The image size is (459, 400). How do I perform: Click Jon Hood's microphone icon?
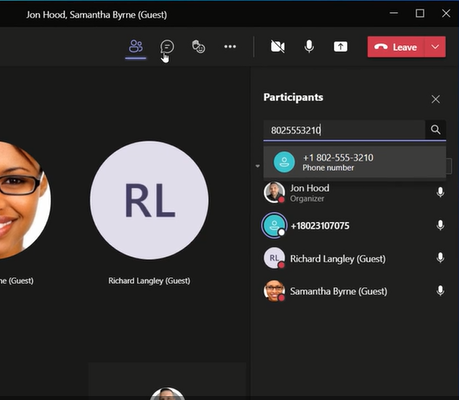point(440,192)
